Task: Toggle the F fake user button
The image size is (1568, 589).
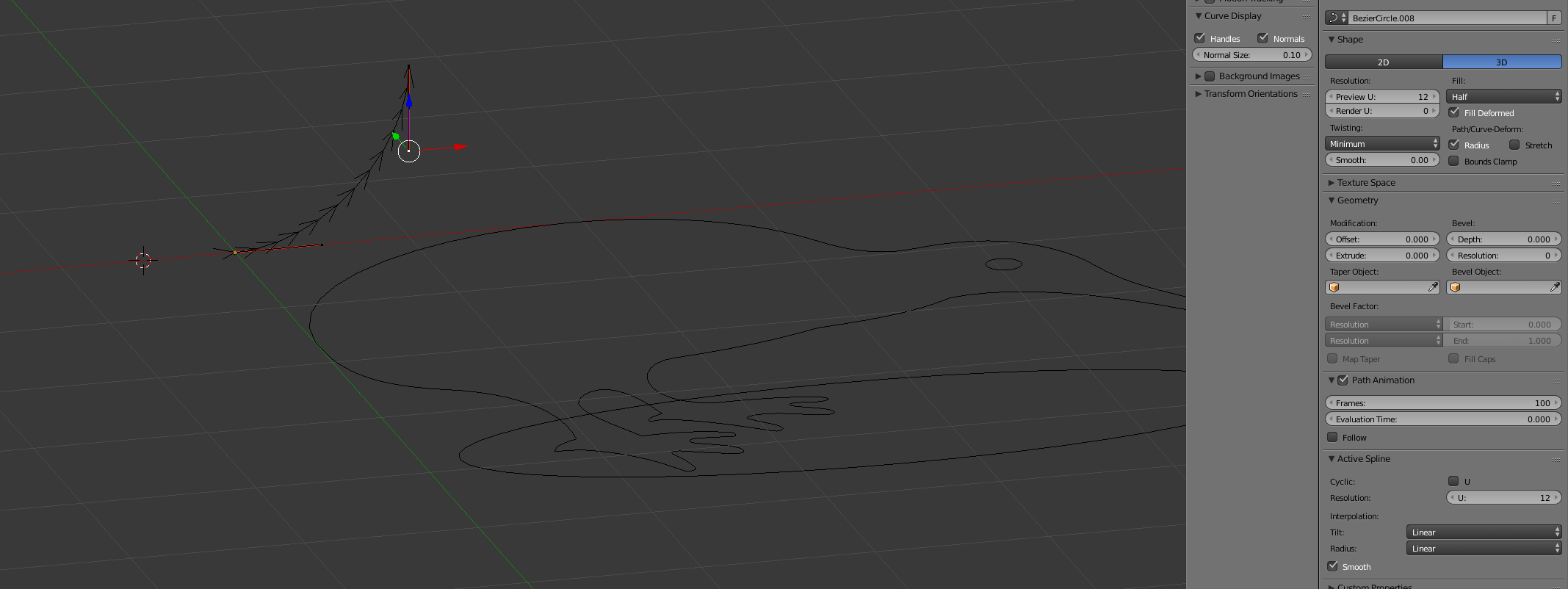Action: click(1554, 18)
